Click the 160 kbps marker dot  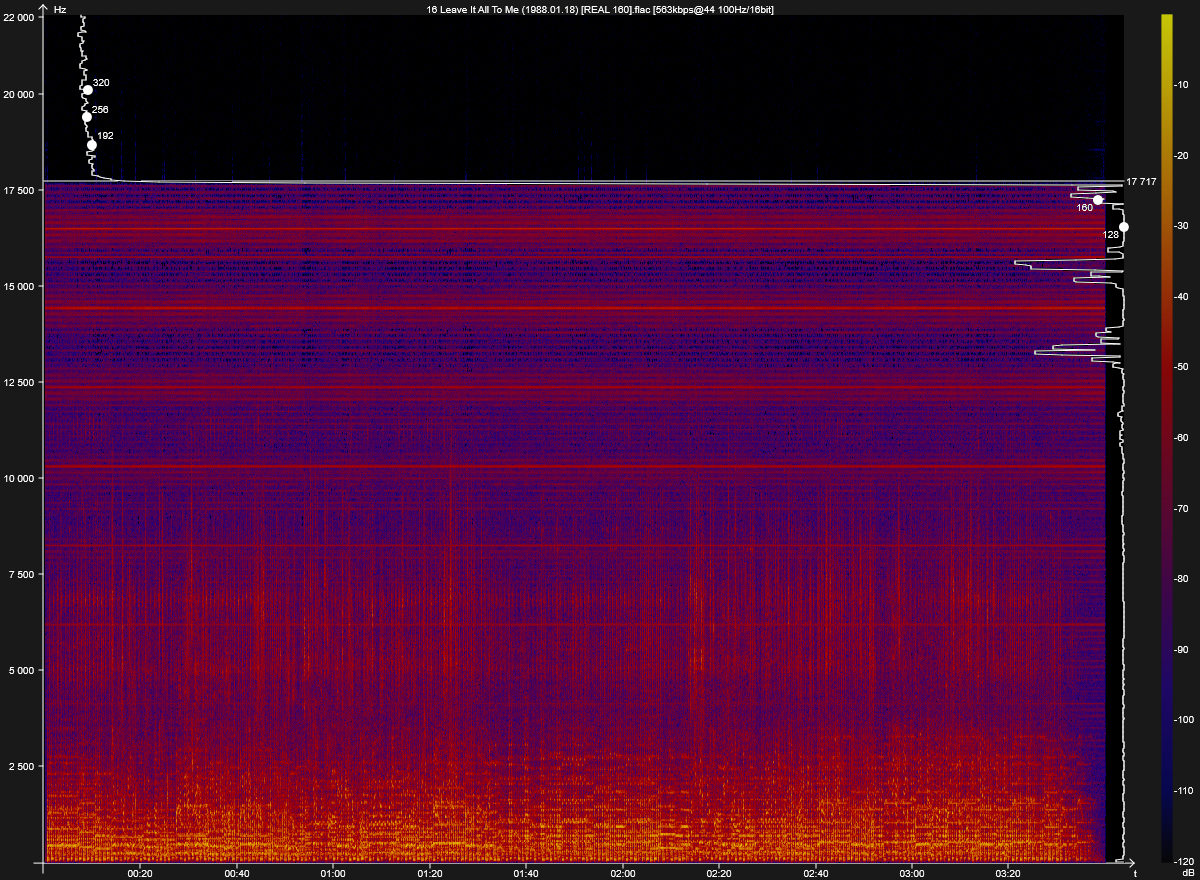pyautogui.click(x=1098, y=200)
